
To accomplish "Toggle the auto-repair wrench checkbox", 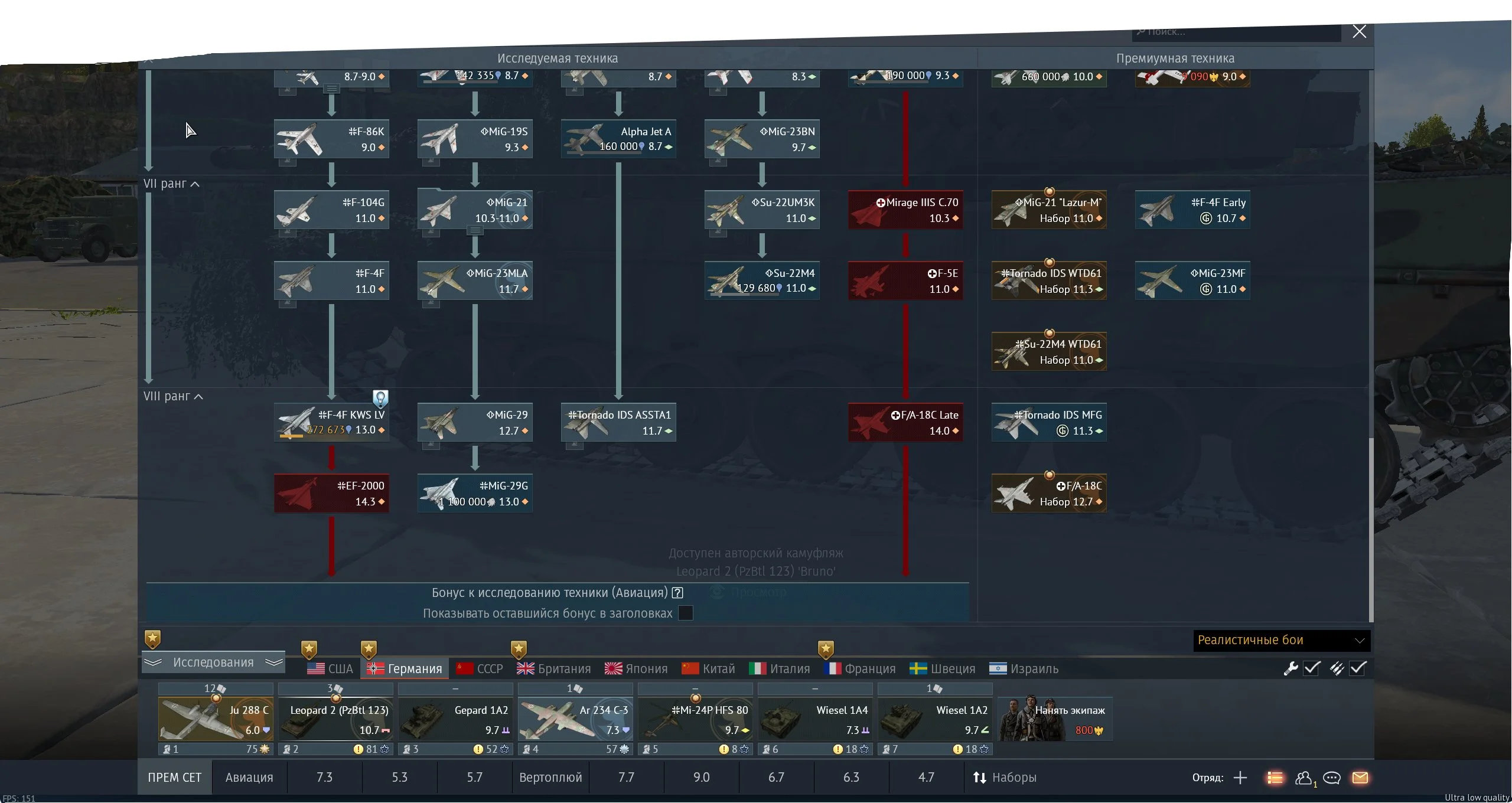I will (x=1312, y=668).
